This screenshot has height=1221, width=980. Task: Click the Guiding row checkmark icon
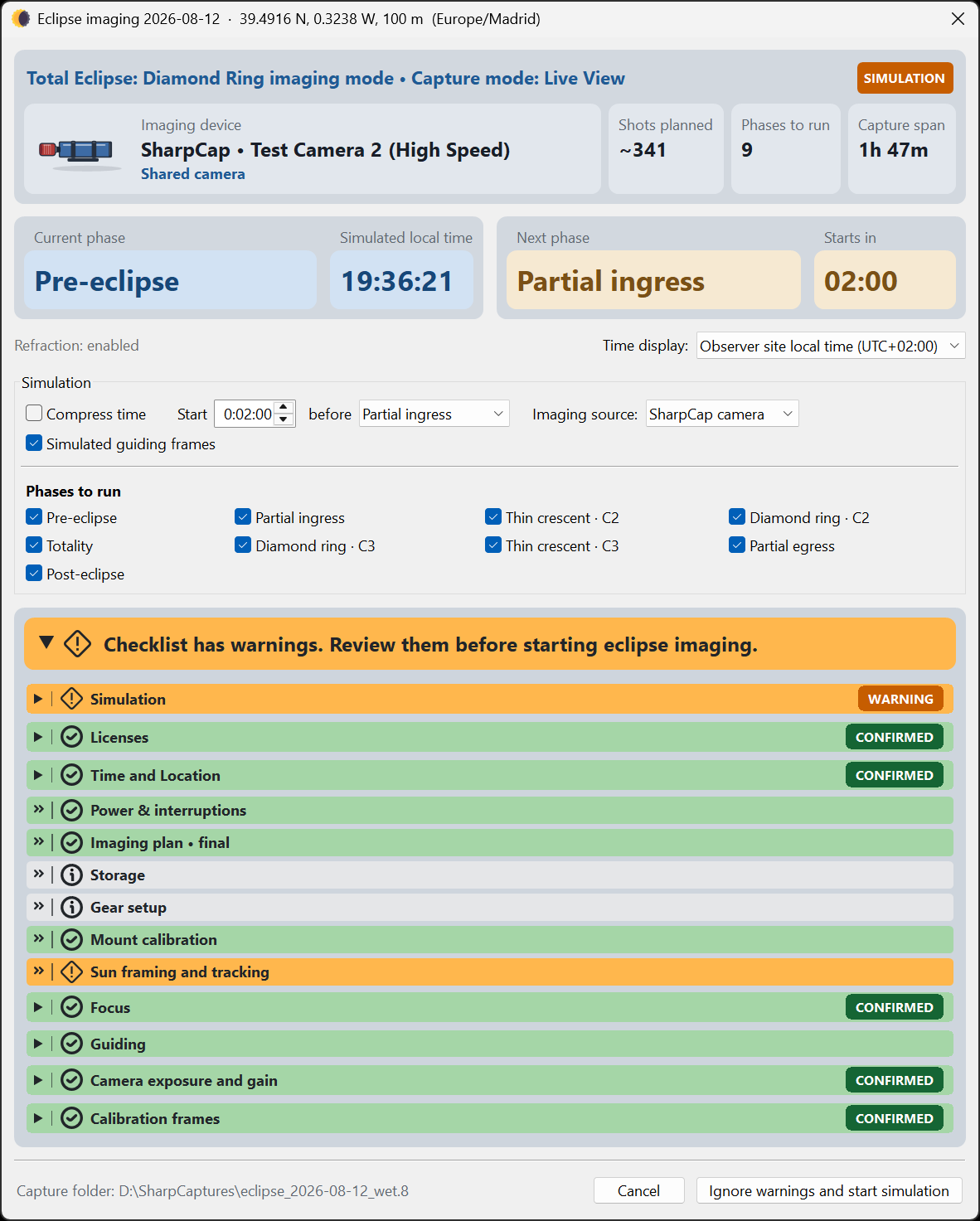(72, 1044)
